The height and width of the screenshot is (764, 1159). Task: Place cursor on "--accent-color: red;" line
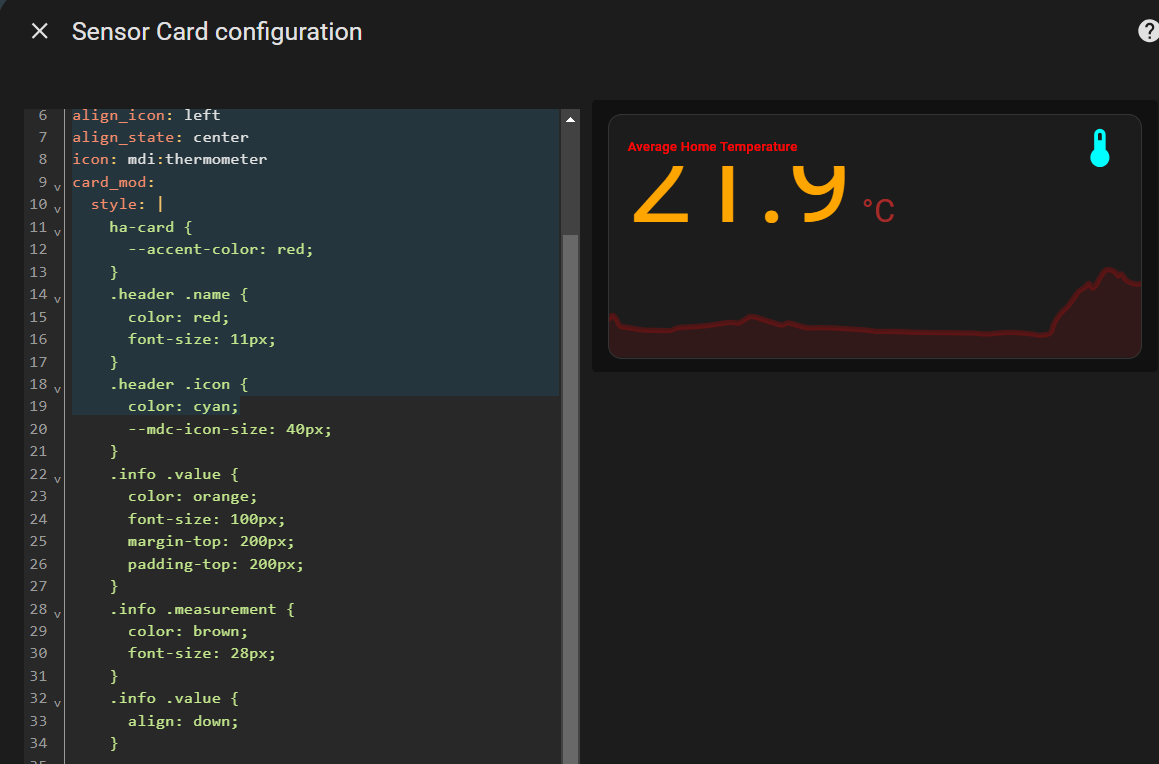[229, 249]
